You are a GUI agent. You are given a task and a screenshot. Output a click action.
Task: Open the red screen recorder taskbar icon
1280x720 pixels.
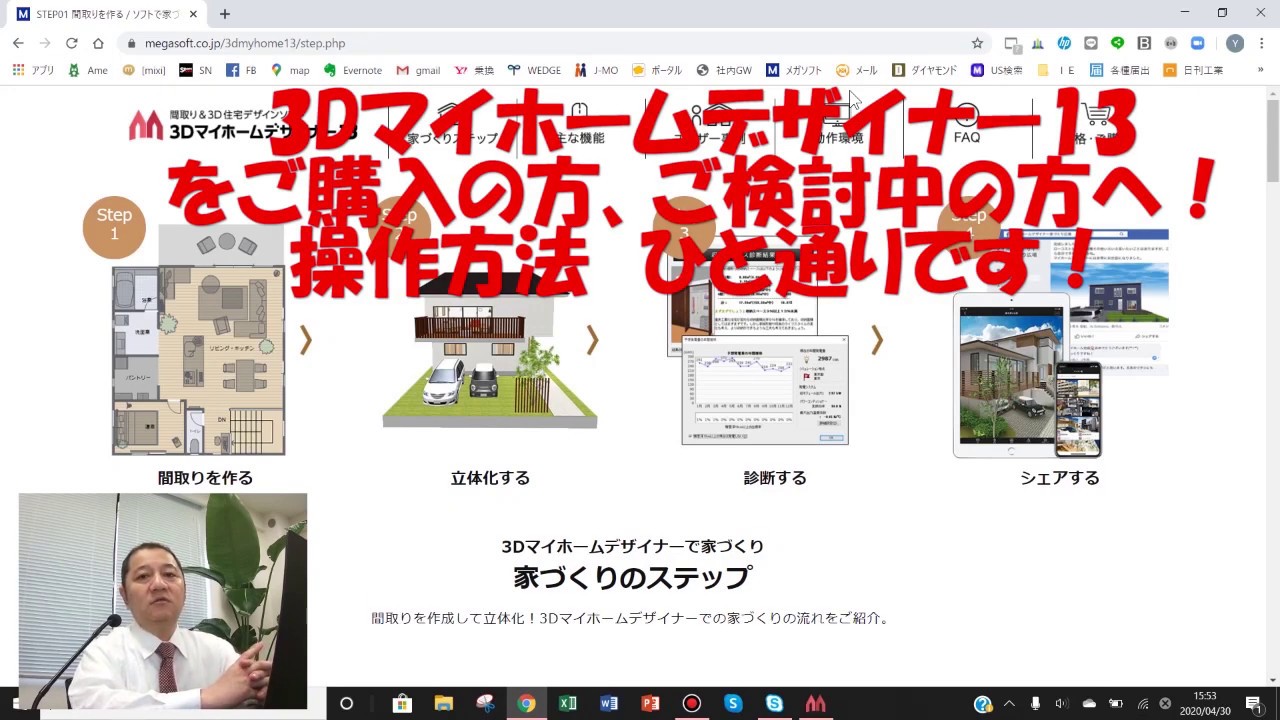(691, 703)
